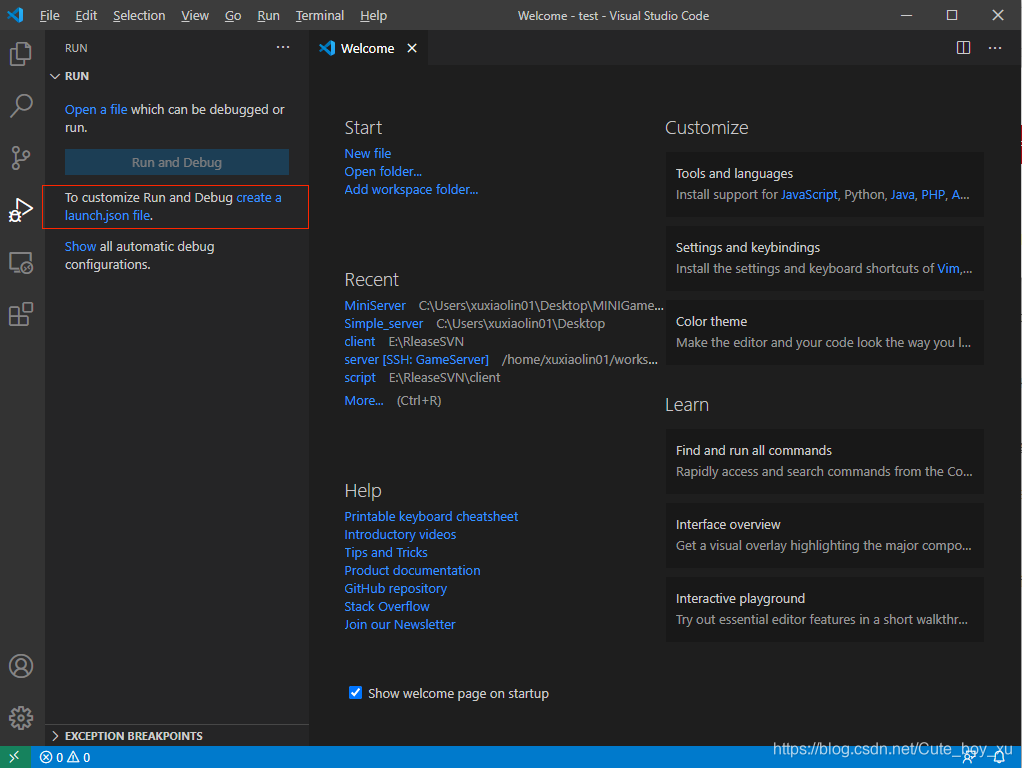Open Stack Overflow link

387,606
